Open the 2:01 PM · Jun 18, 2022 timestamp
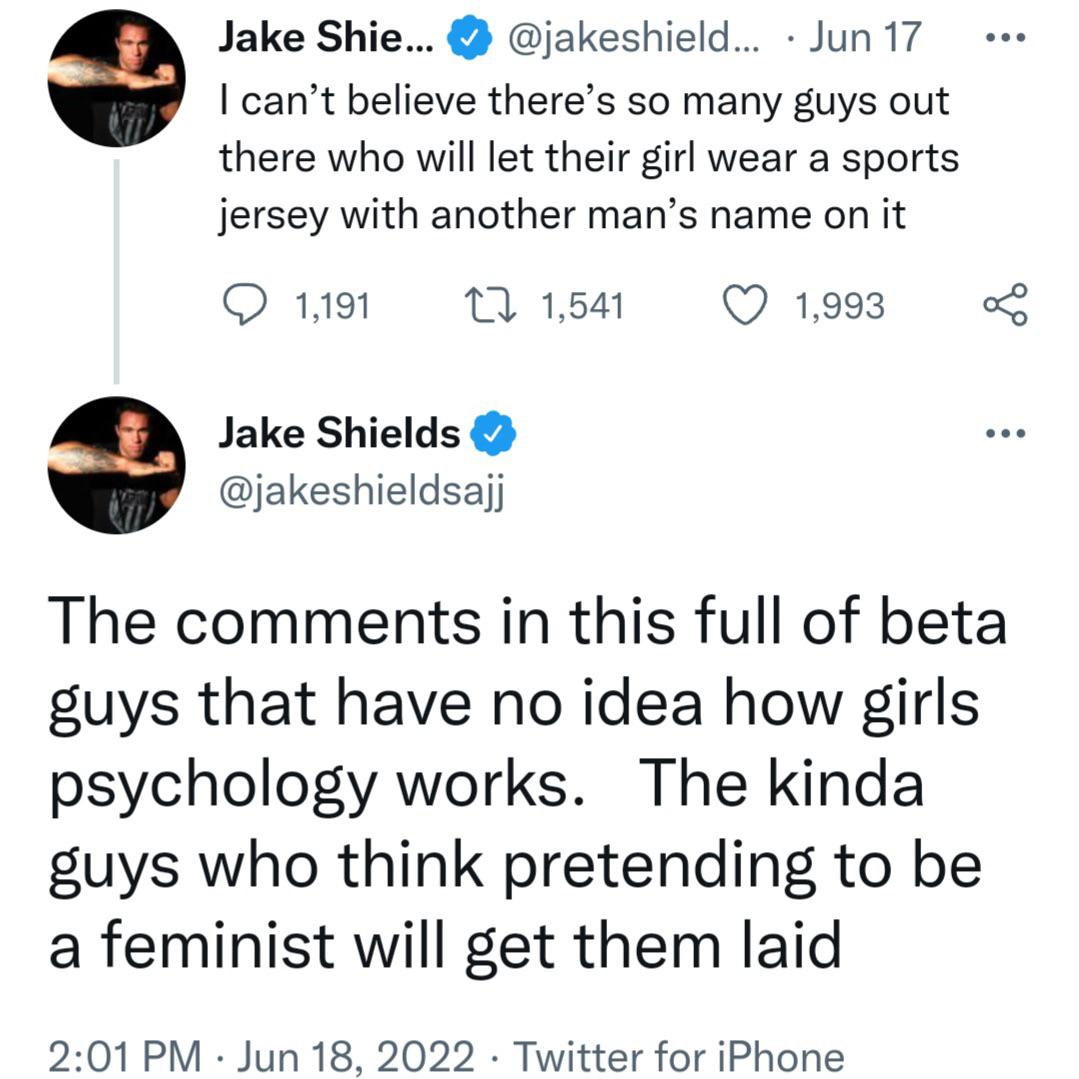This screenshot has height=1079, width=1079. tap(261, 1055)
